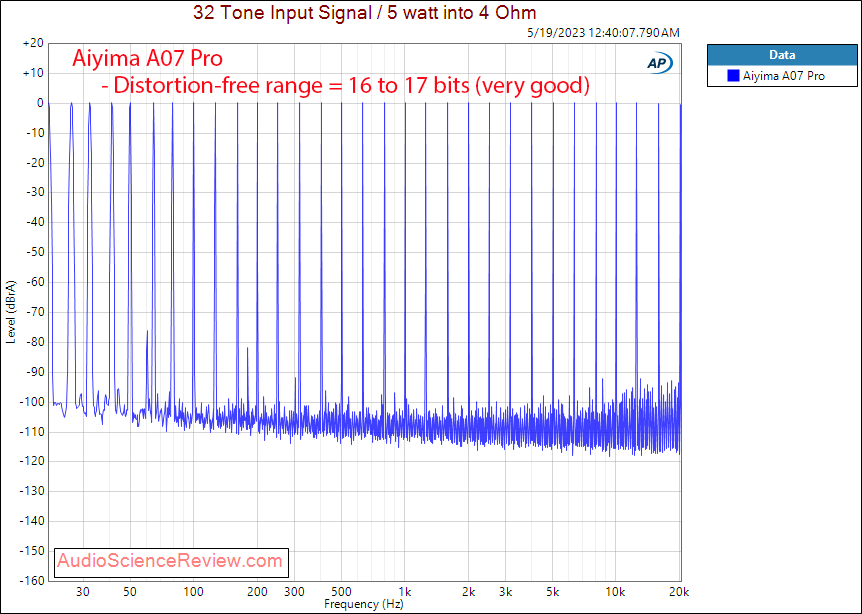Viewport: 862px width, 614px height.
Task: Click the 1k frequency axis tick label
Action: point(405,592)
